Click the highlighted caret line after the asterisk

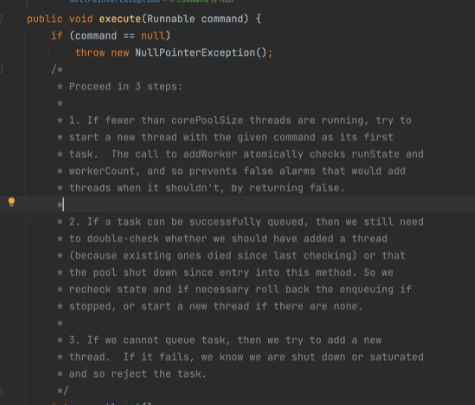250,205
